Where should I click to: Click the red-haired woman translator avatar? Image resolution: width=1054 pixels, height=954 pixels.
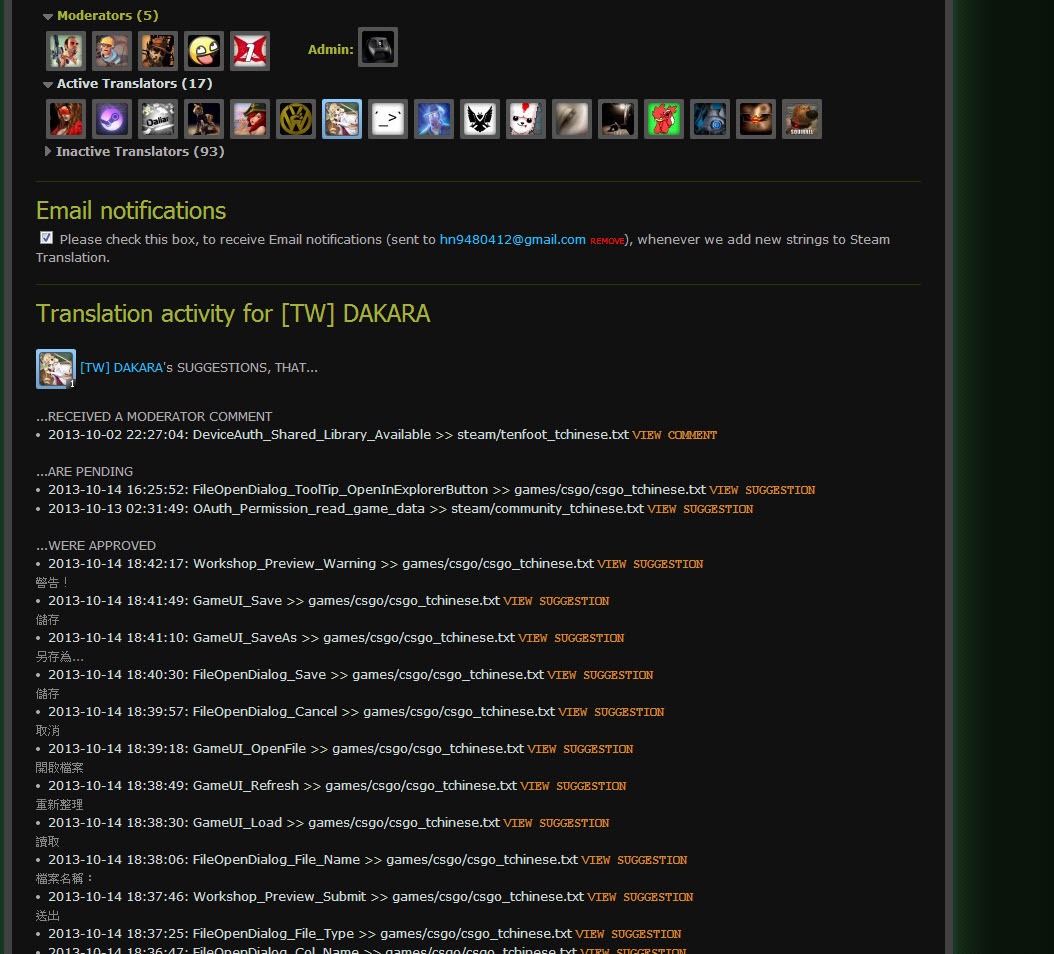pos(66,119)
